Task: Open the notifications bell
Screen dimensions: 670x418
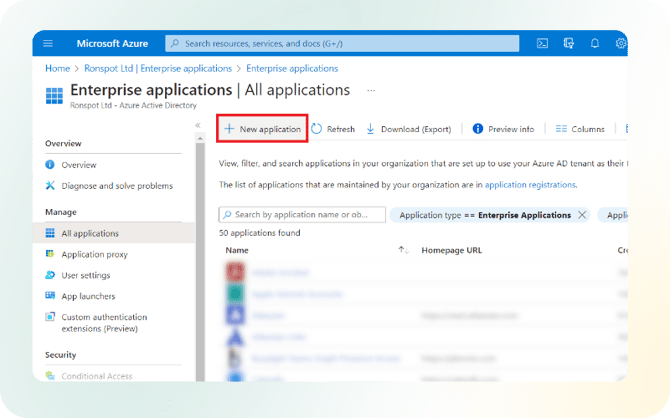Action: (594, 43)
